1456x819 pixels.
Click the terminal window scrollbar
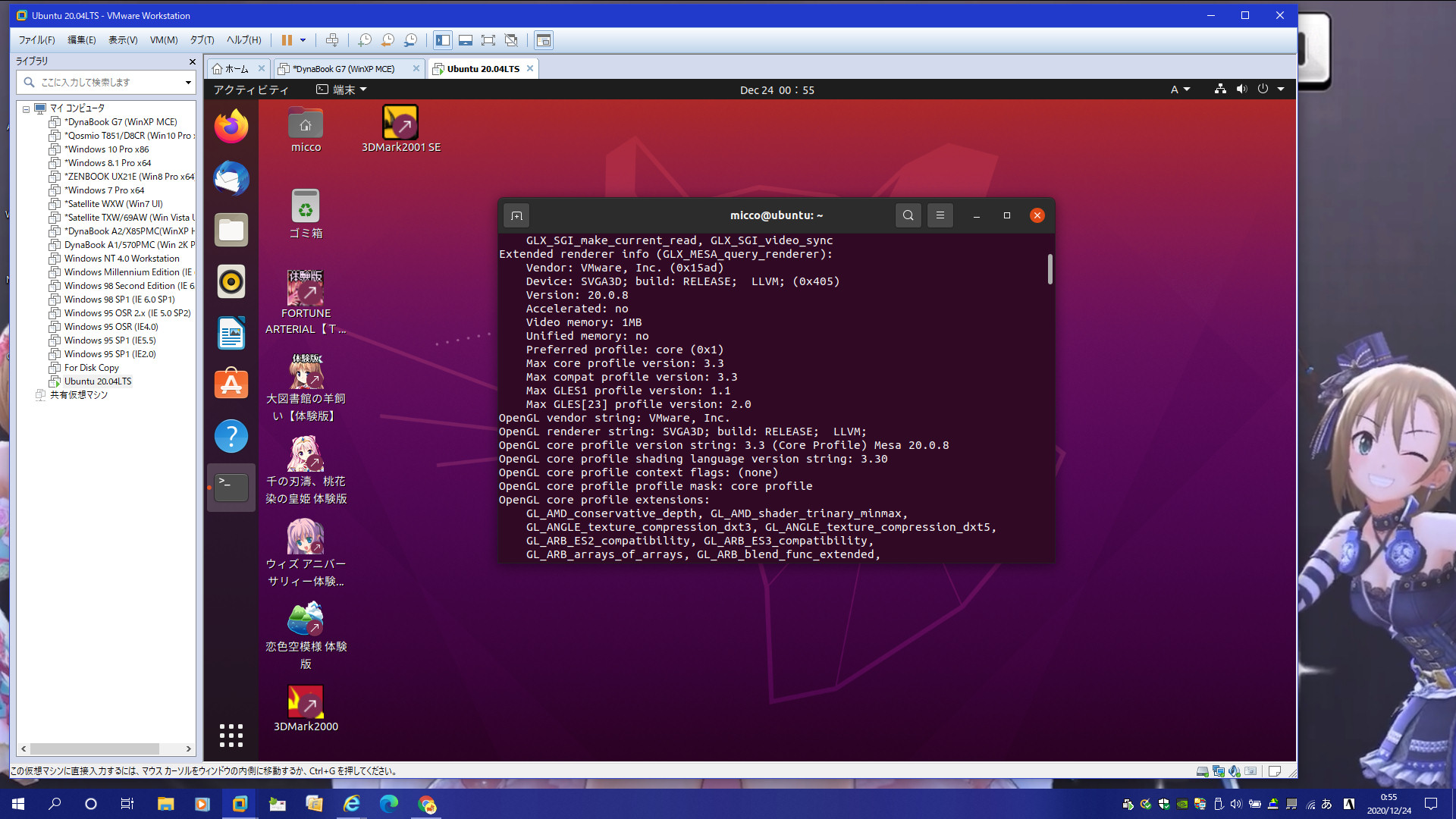click(x=1050, y=269)
